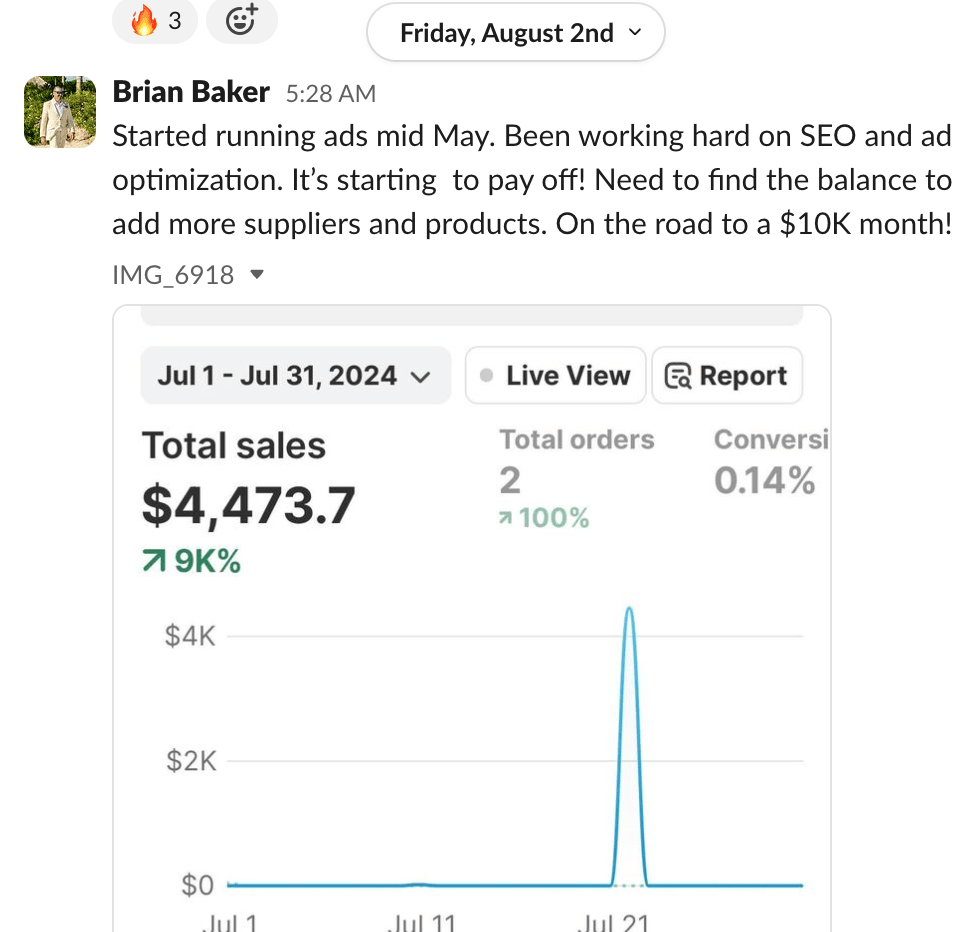Open Brian Baker's profile name link
Image resolution: width=978 pixels, height=932 pixels.
(x=191, y=92)
